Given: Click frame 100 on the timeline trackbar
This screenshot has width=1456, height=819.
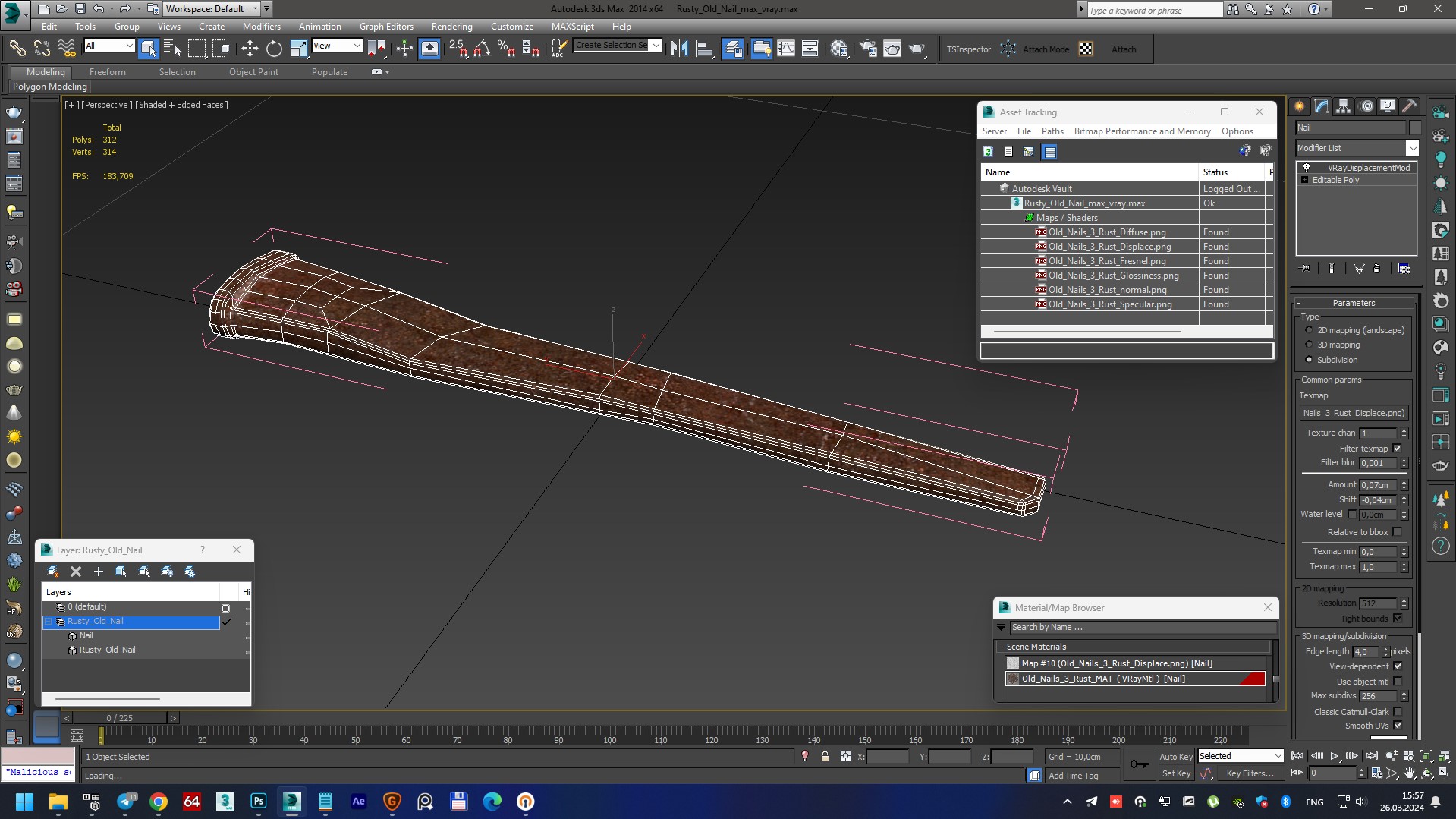Looking at the screenshot, I should (609, 736).
